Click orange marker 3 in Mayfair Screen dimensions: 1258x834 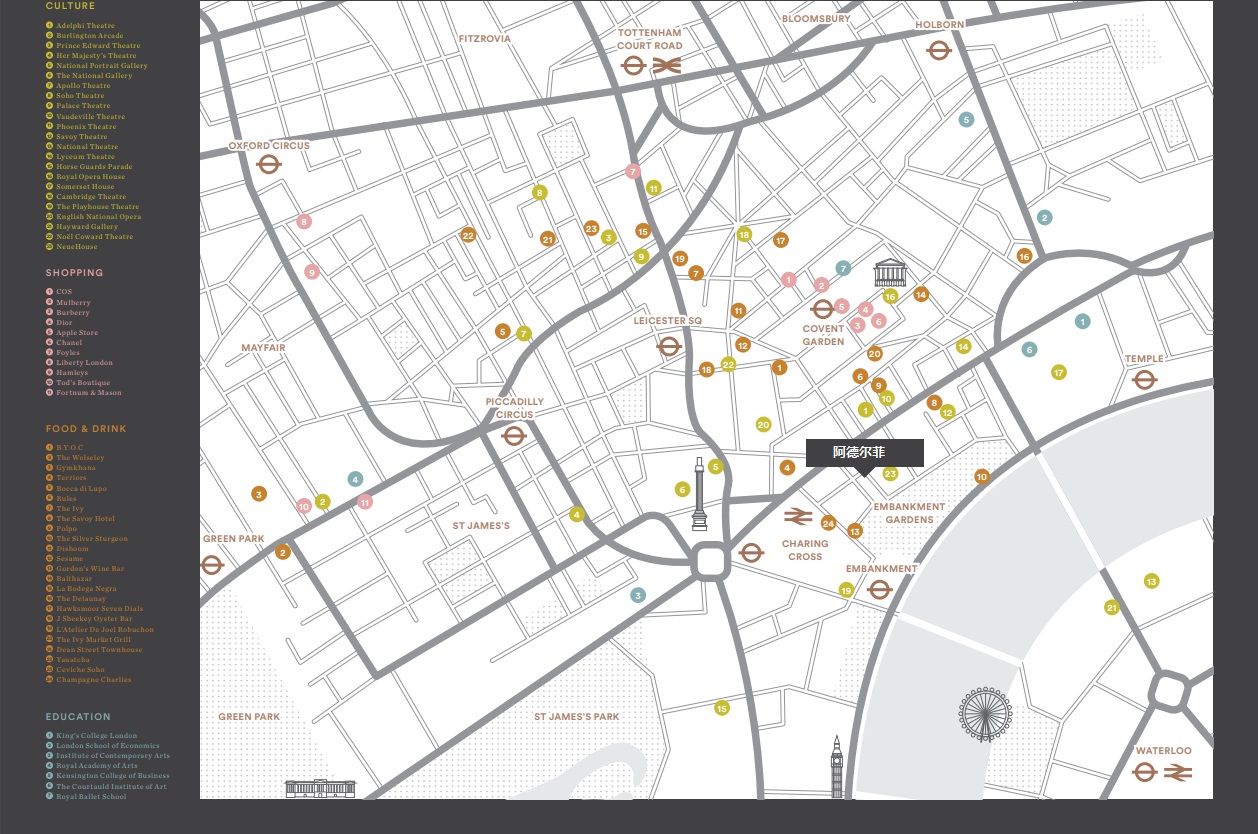259,494
